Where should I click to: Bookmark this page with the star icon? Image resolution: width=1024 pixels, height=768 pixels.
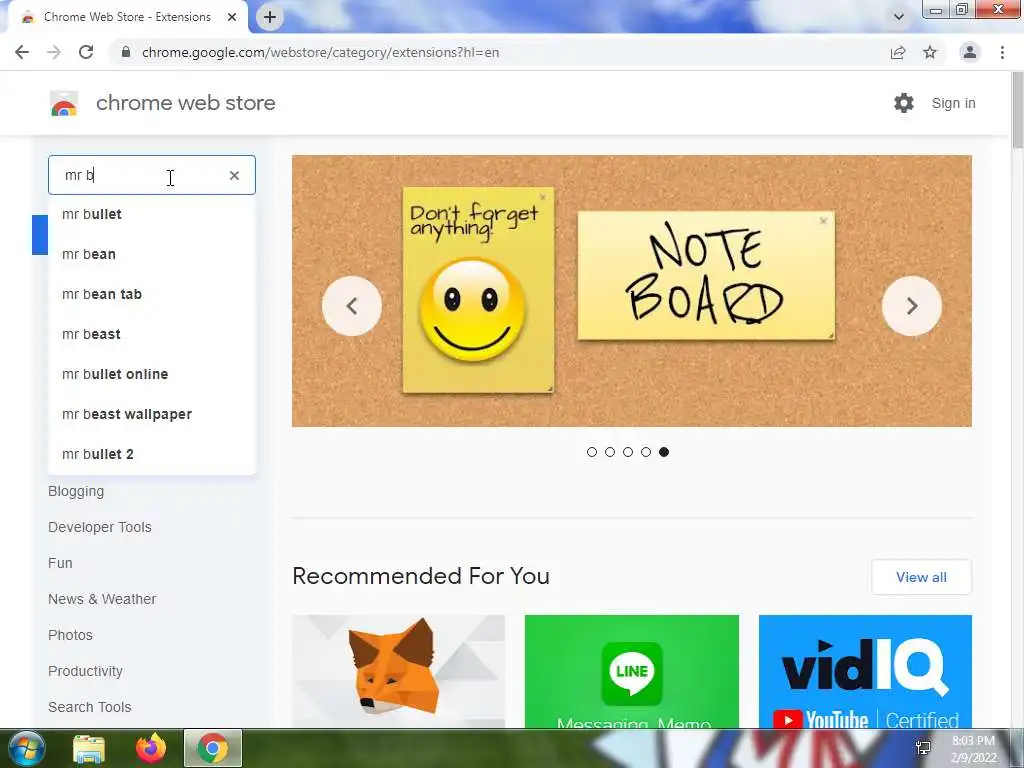click(x=930, y=52)
